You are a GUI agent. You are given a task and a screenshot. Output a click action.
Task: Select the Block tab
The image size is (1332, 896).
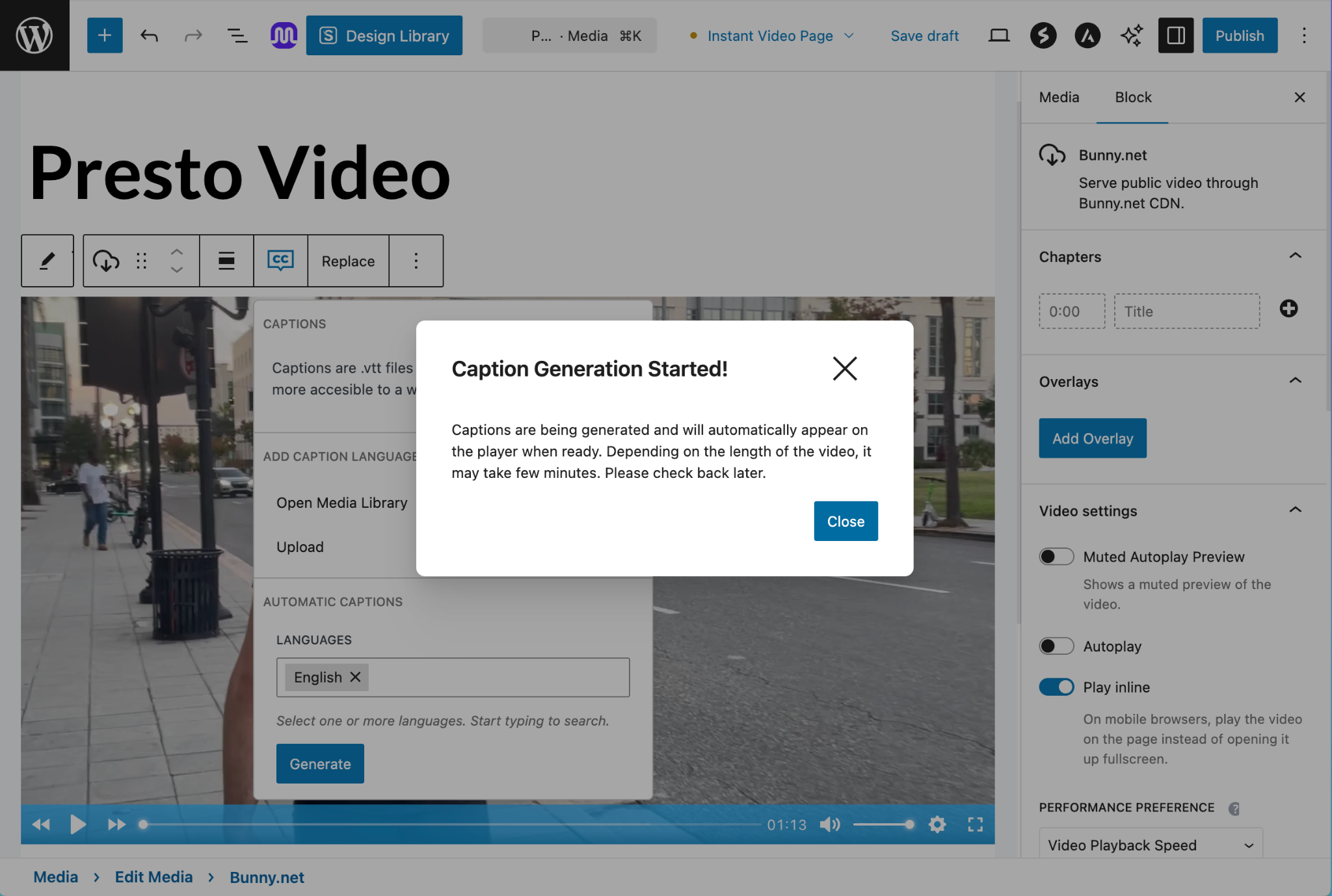click(1133, 98)
